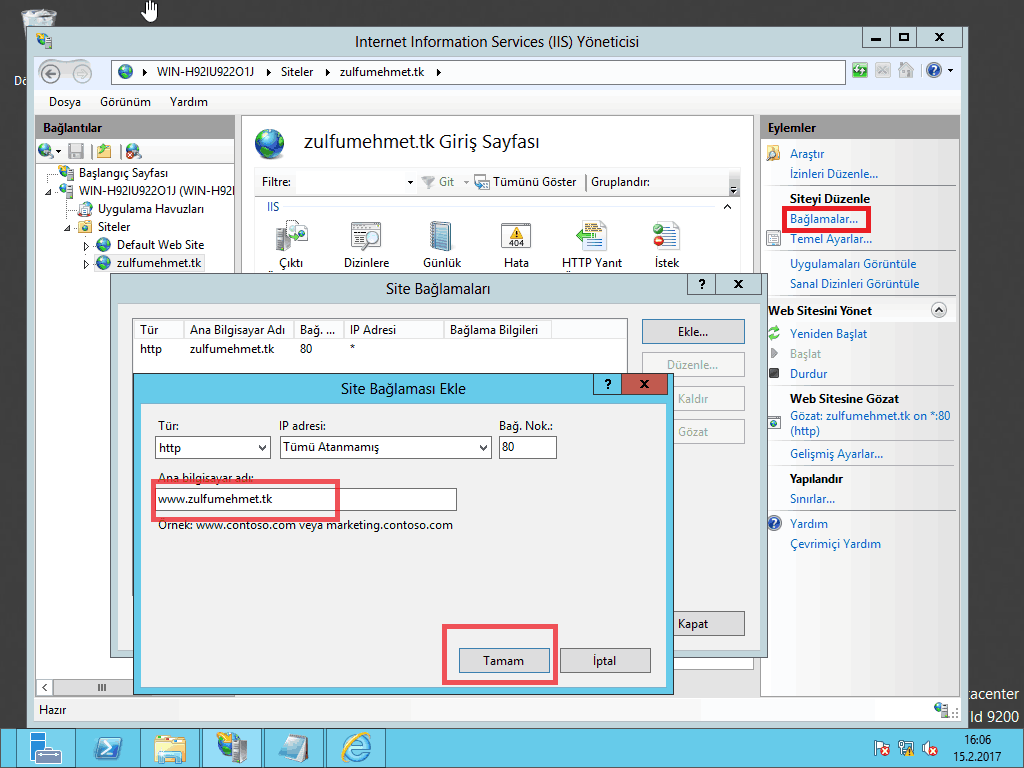
Task: Open the Dizinlere feature icon
Action: pyautogui.click(x=366, y=246)
